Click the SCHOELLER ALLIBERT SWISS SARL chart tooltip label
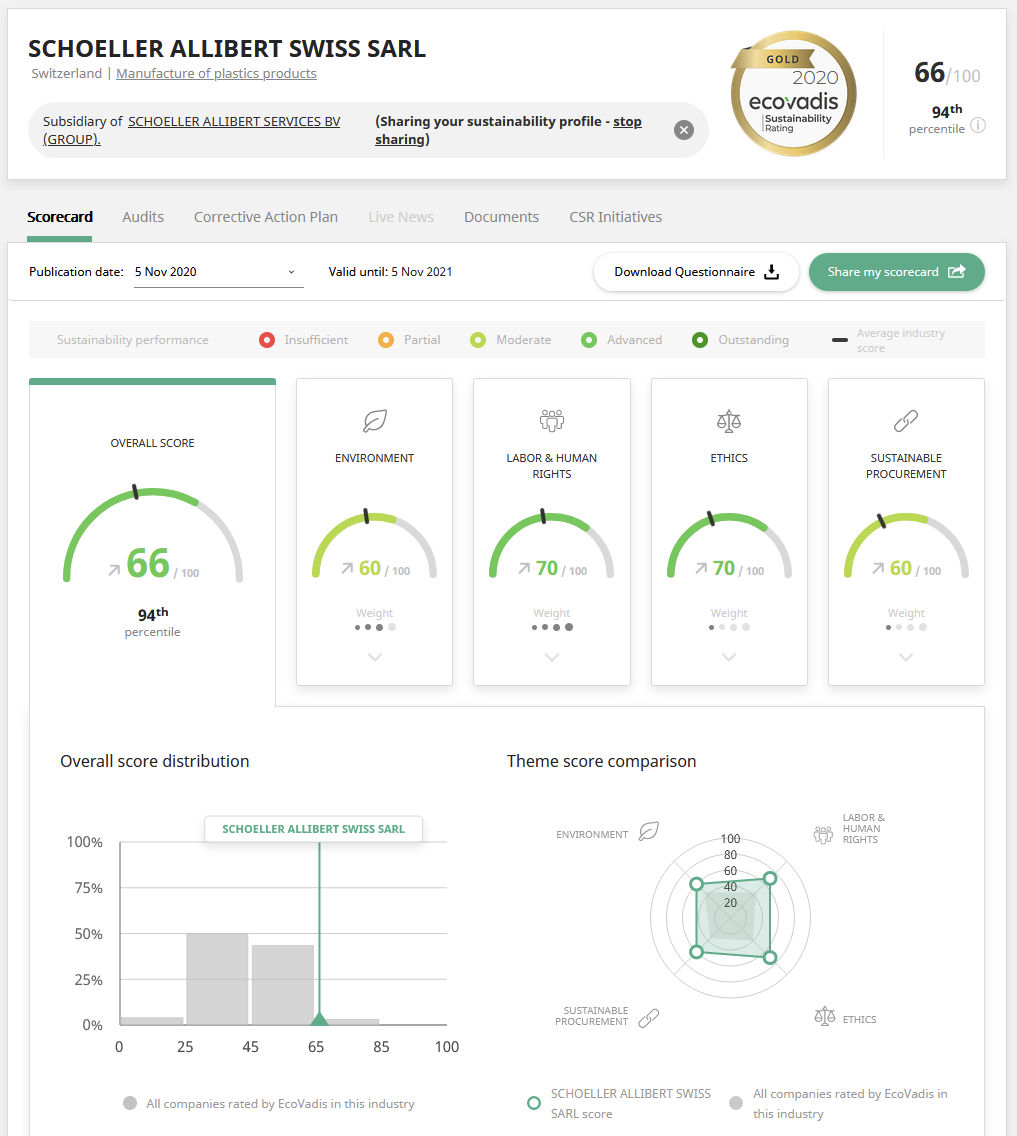Image resolution: width=1017 pixels, height=1136 pixels. click(314, 829)
